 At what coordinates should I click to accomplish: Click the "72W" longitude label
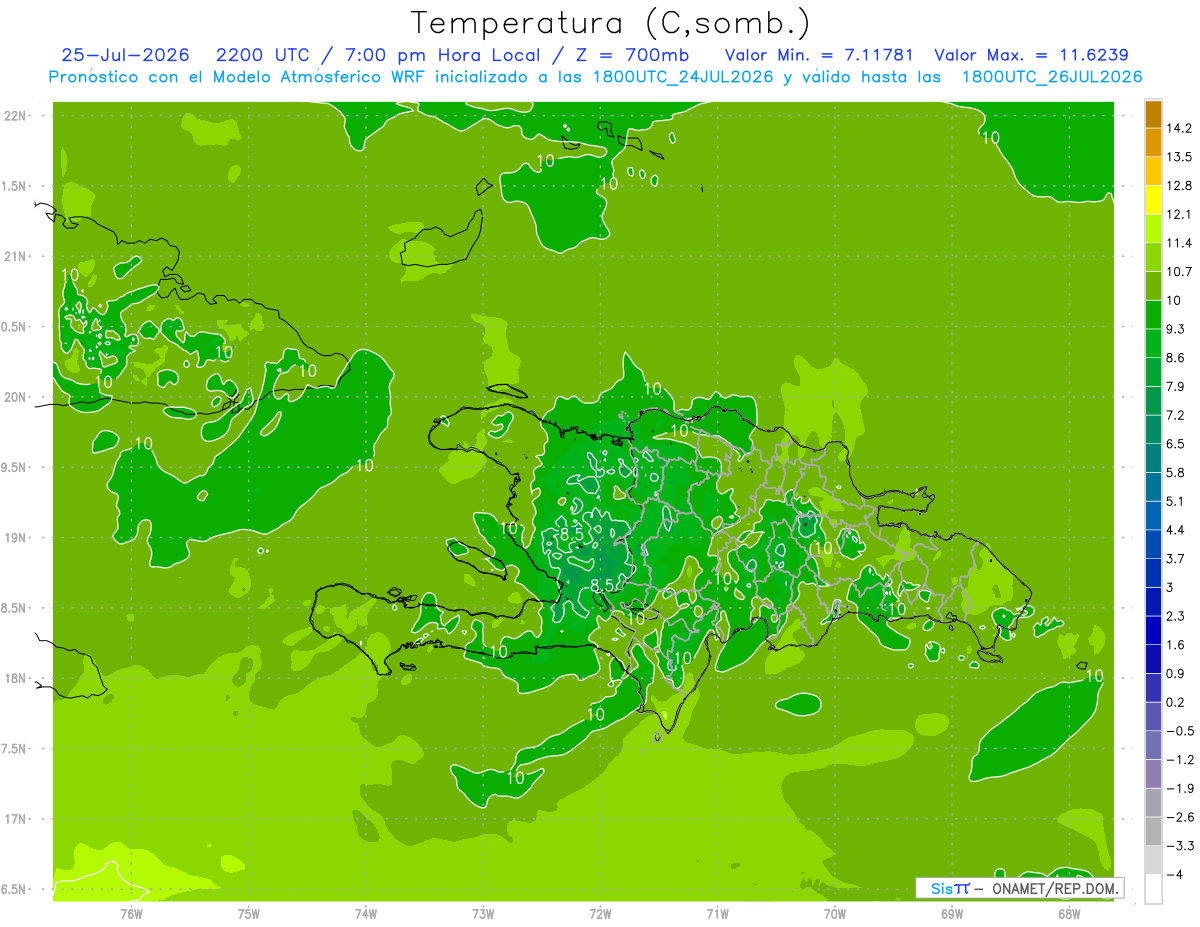pyautogui.click(x=600, y=914)
